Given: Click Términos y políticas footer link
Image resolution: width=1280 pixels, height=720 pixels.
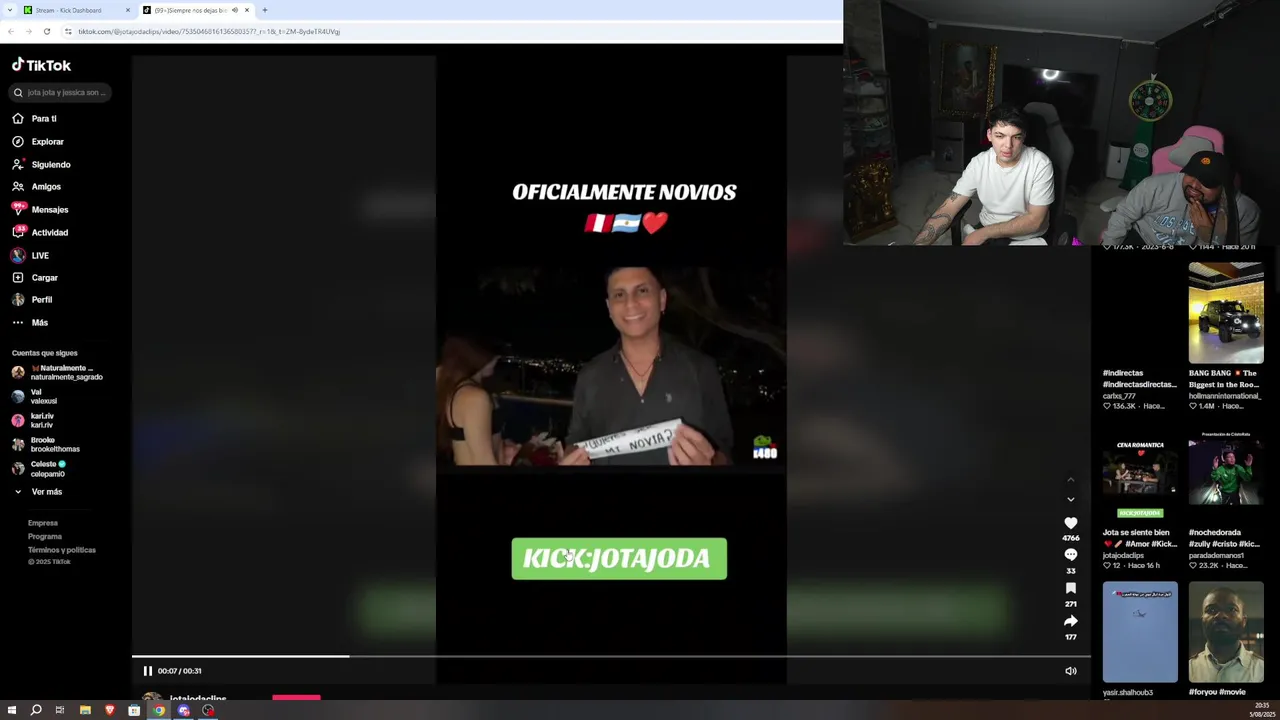Looking at the screenshot, I should [62, 549].
